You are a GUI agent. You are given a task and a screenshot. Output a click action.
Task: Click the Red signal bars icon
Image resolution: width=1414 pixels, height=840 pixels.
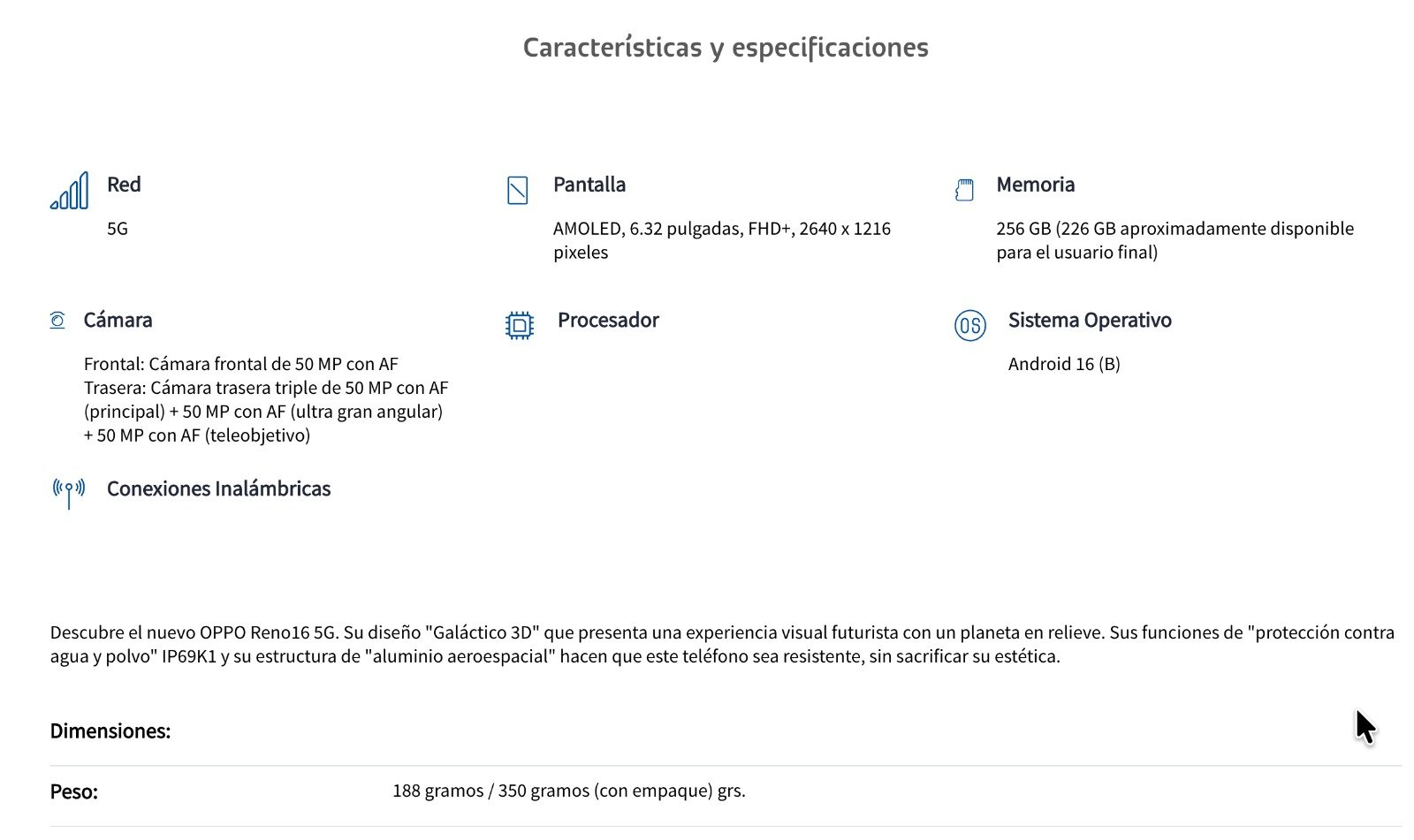(69, 190)
